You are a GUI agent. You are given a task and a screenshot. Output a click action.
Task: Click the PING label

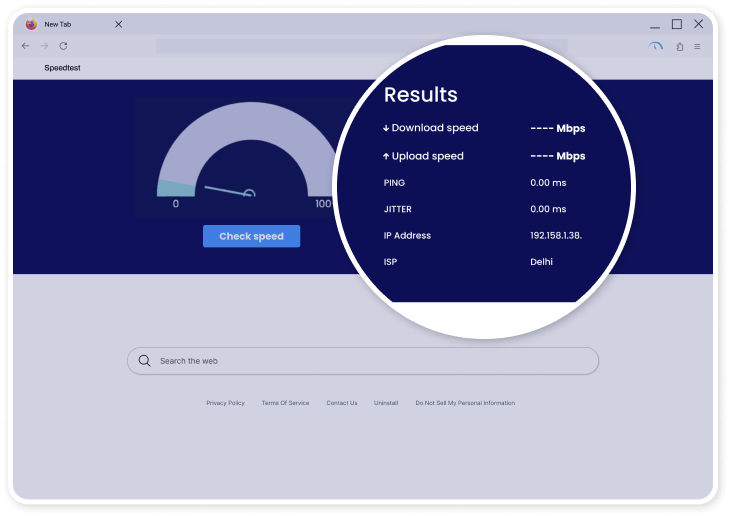pyautogui.click(x=394, y=183)
